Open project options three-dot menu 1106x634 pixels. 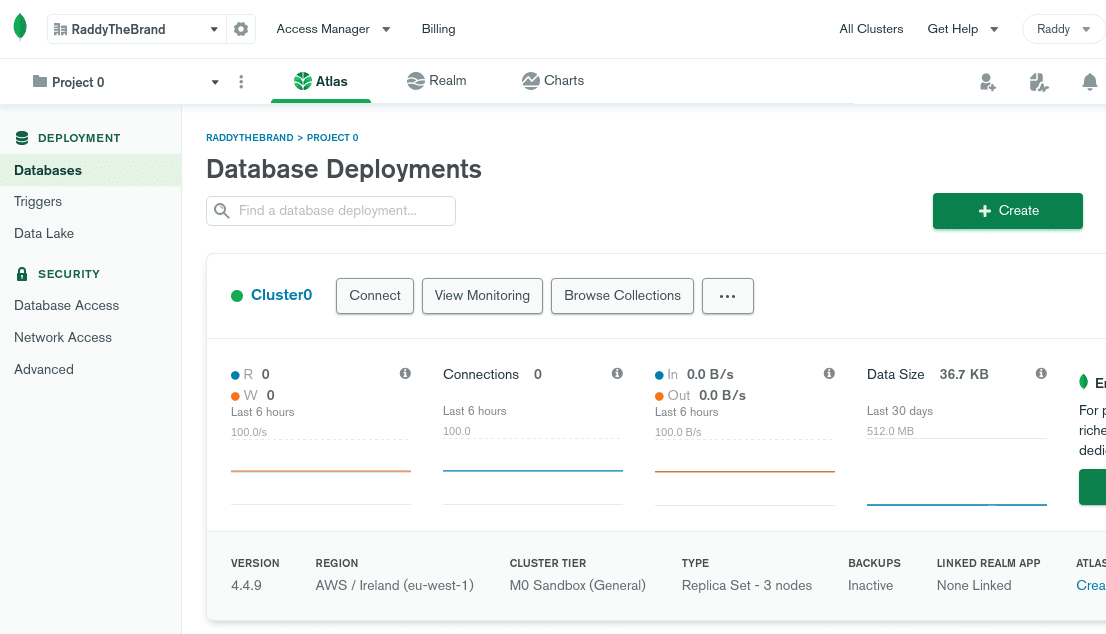click(x=241, y=82)
